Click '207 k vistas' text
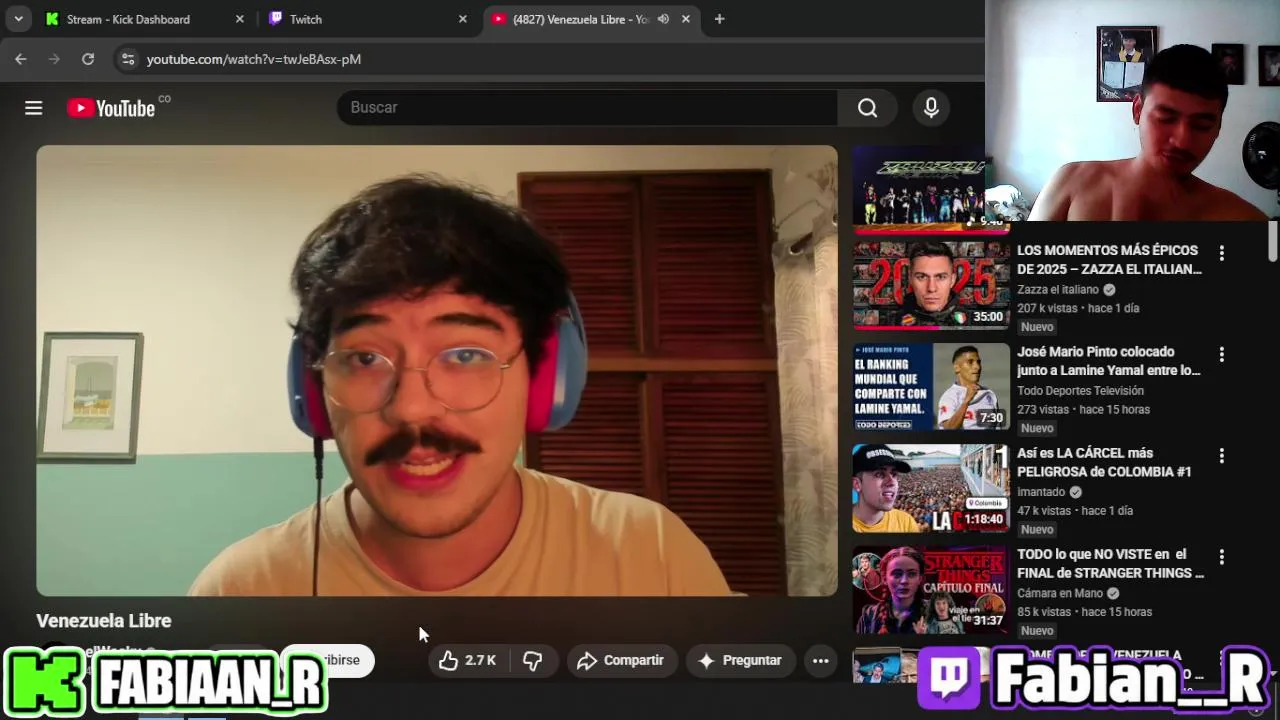The width and height of the screenshot is (1280, 720). 1045,308
